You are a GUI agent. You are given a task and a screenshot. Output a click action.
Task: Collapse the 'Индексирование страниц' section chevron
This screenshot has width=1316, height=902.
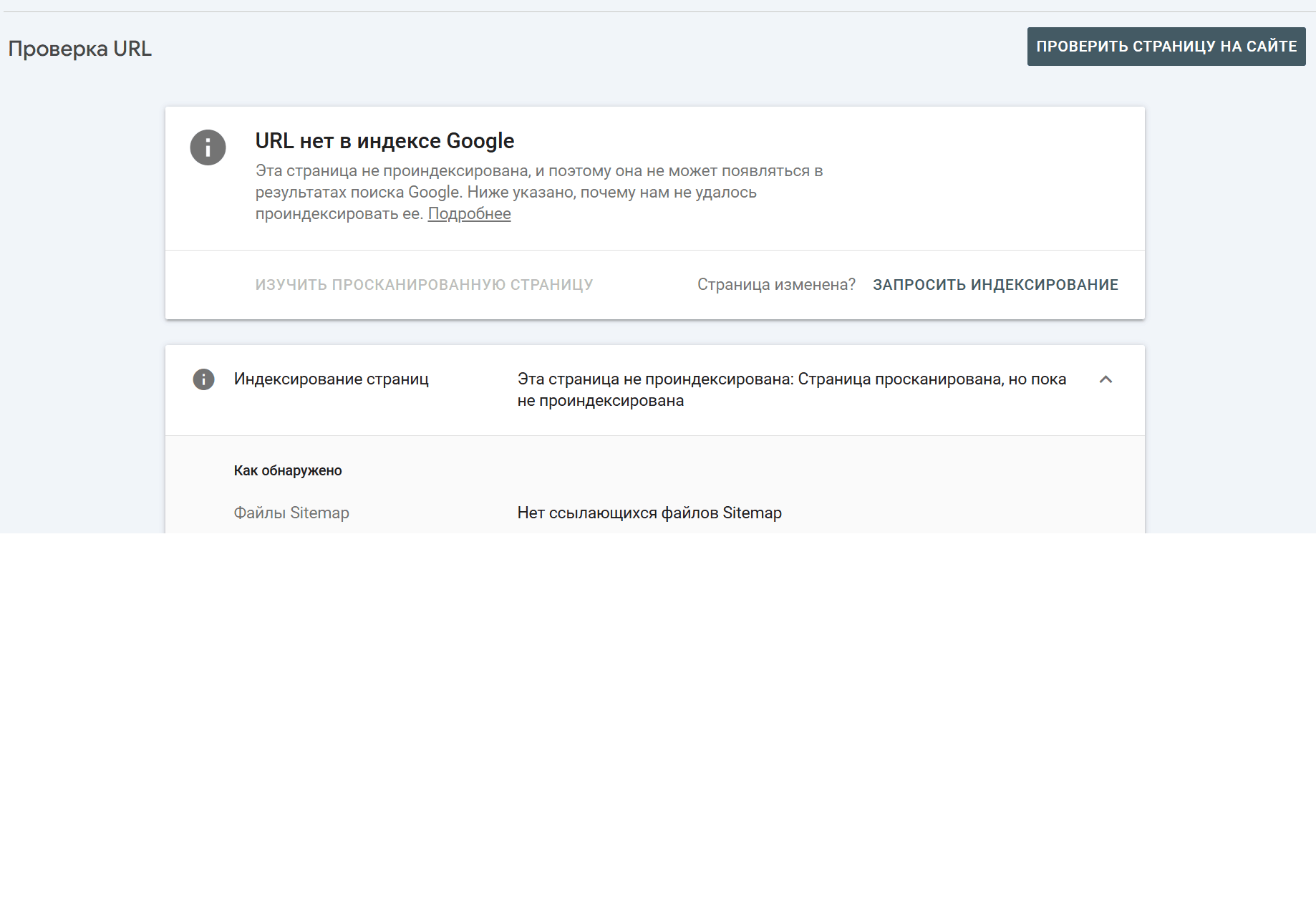tap(1105, 379)
